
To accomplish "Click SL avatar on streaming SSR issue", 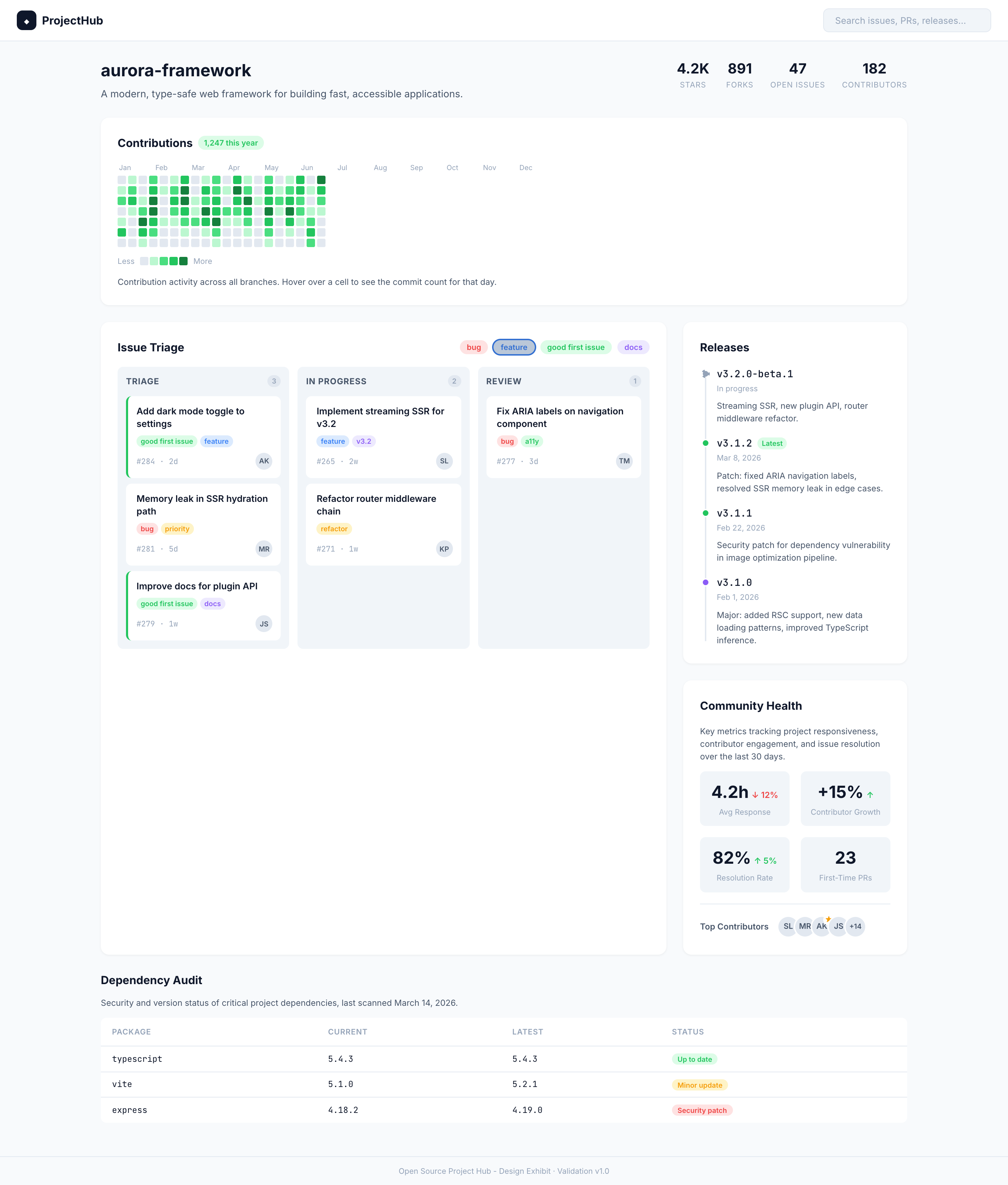I will [444, 461].
